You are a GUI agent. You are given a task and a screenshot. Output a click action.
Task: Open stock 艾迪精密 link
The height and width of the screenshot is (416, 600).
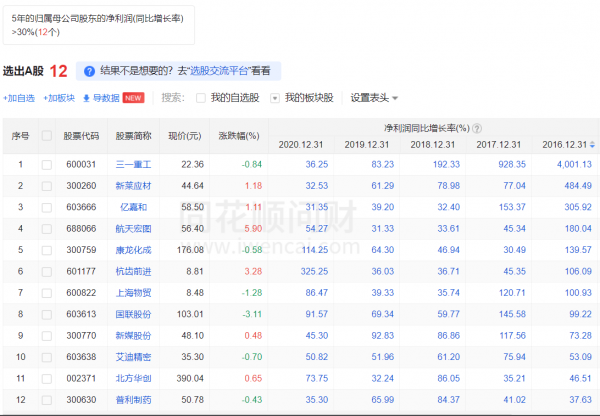pos(133,357)
